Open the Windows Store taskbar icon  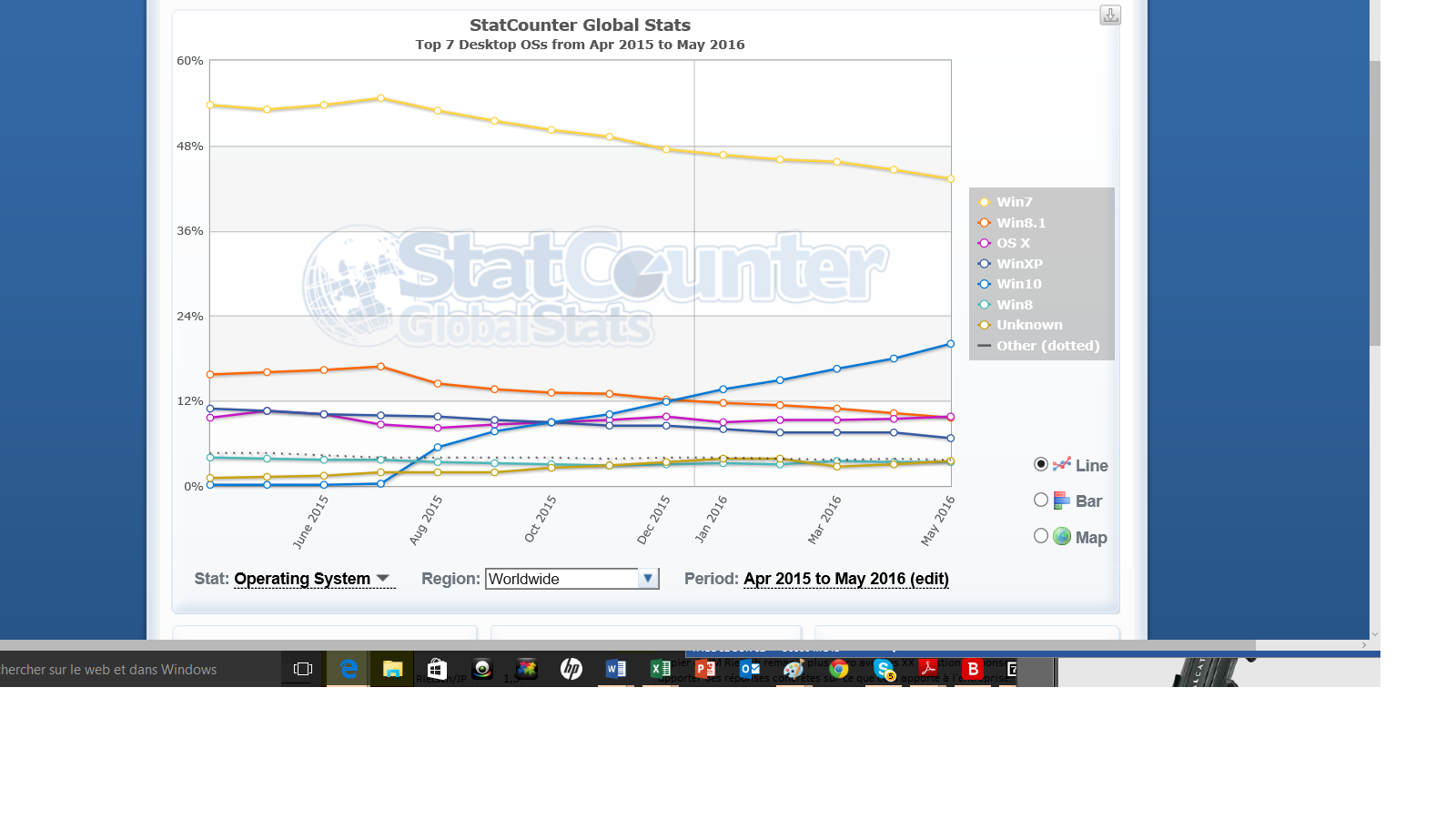click(437, 669)
